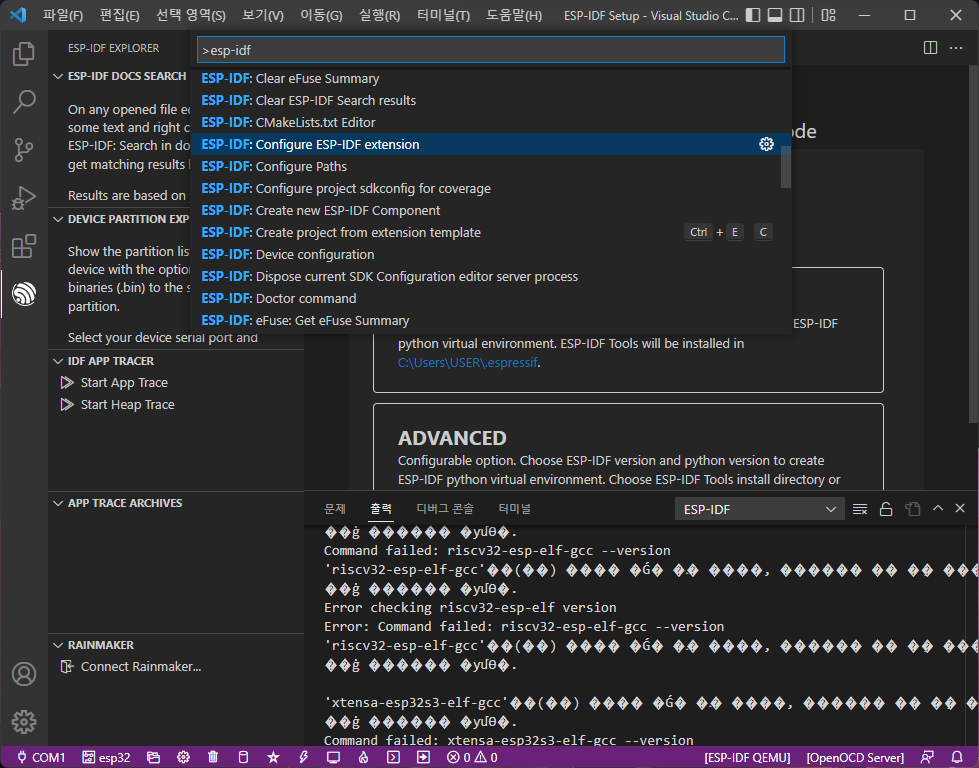Viewport: 979px width, 768px height.
Task: Choose flash method star icon
Action: [x=273, y=757]
